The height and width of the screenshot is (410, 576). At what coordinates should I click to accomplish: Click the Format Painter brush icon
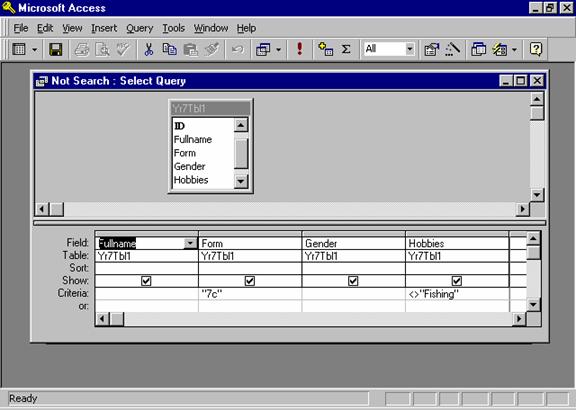212,49
